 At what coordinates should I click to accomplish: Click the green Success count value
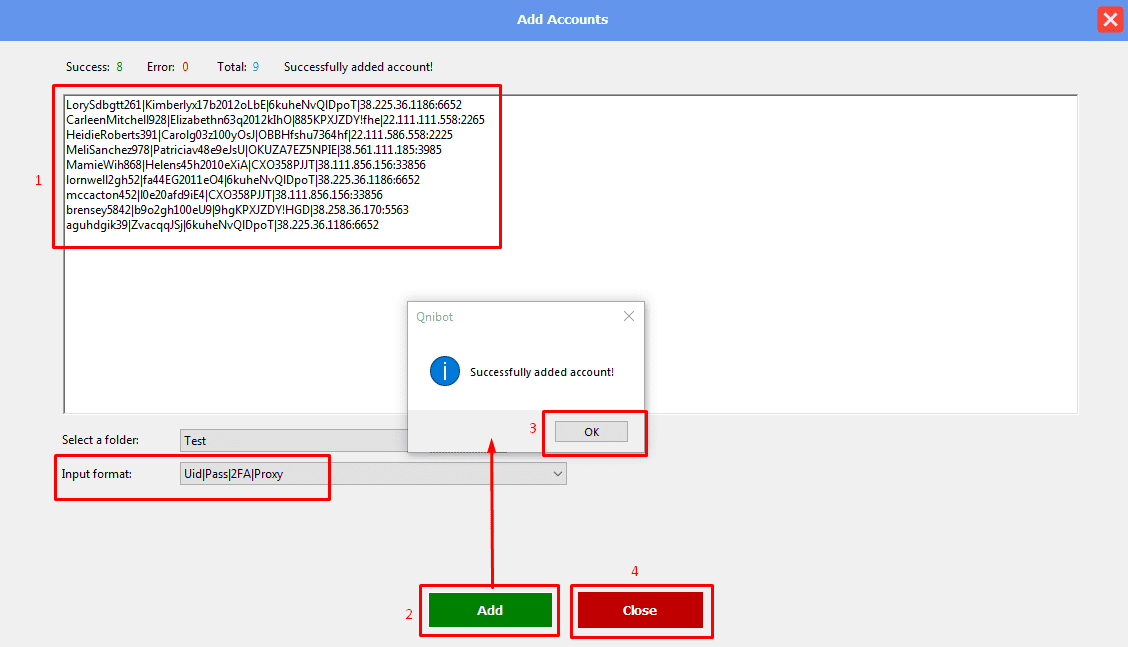[119, 67]
